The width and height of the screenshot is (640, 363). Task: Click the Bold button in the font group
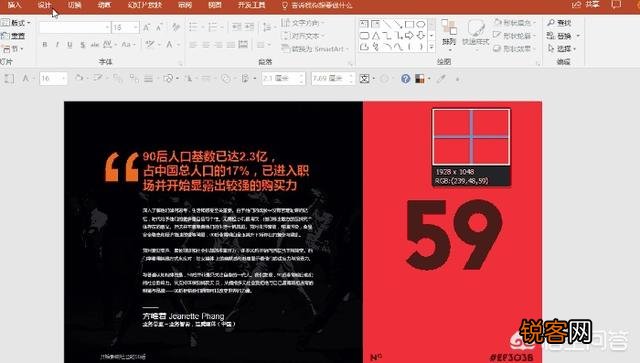pyautogui.click(x=44, y=45)
